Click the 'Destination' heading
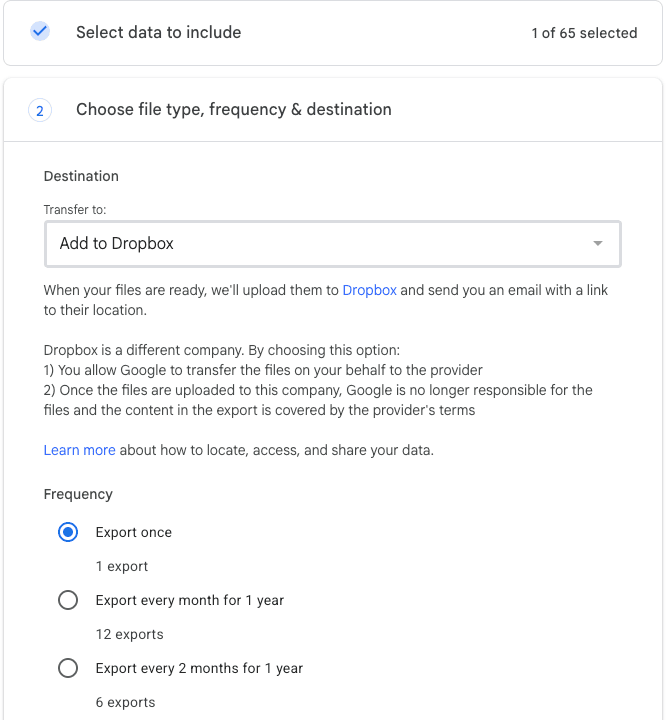Screen dimensions: 666x720 click(x=81, y=176)
